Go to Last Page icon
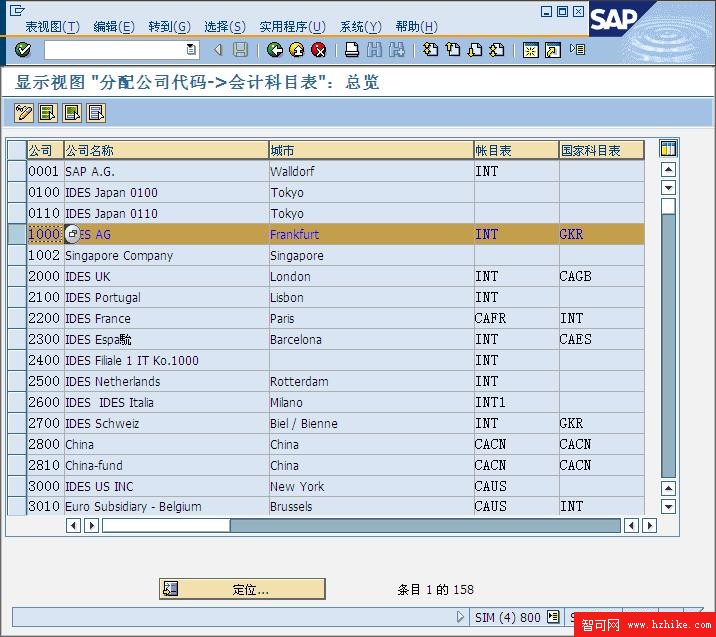 497,50
